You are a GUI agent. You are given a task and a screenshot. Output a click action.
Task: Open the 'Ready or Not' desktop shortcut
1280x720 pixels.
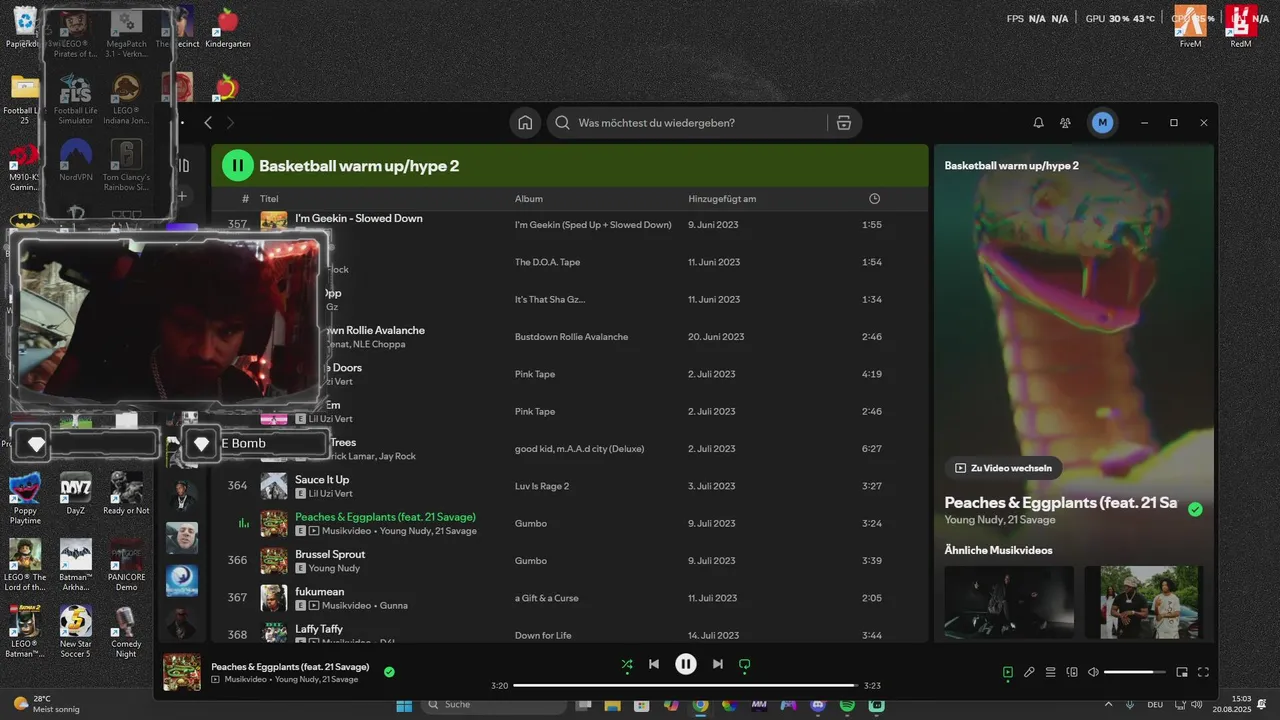[x=126, y=494]
